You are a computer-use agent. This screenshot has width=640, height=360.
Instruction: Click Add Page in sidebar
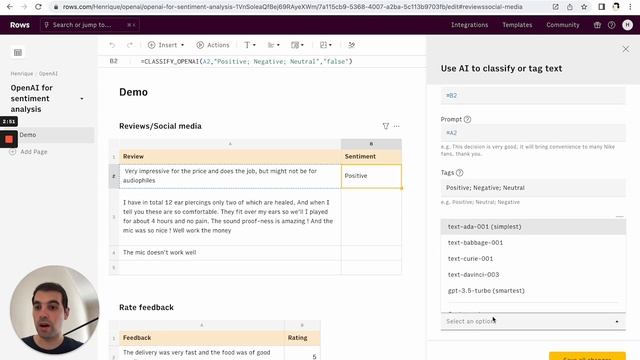(x=29, y=151)
